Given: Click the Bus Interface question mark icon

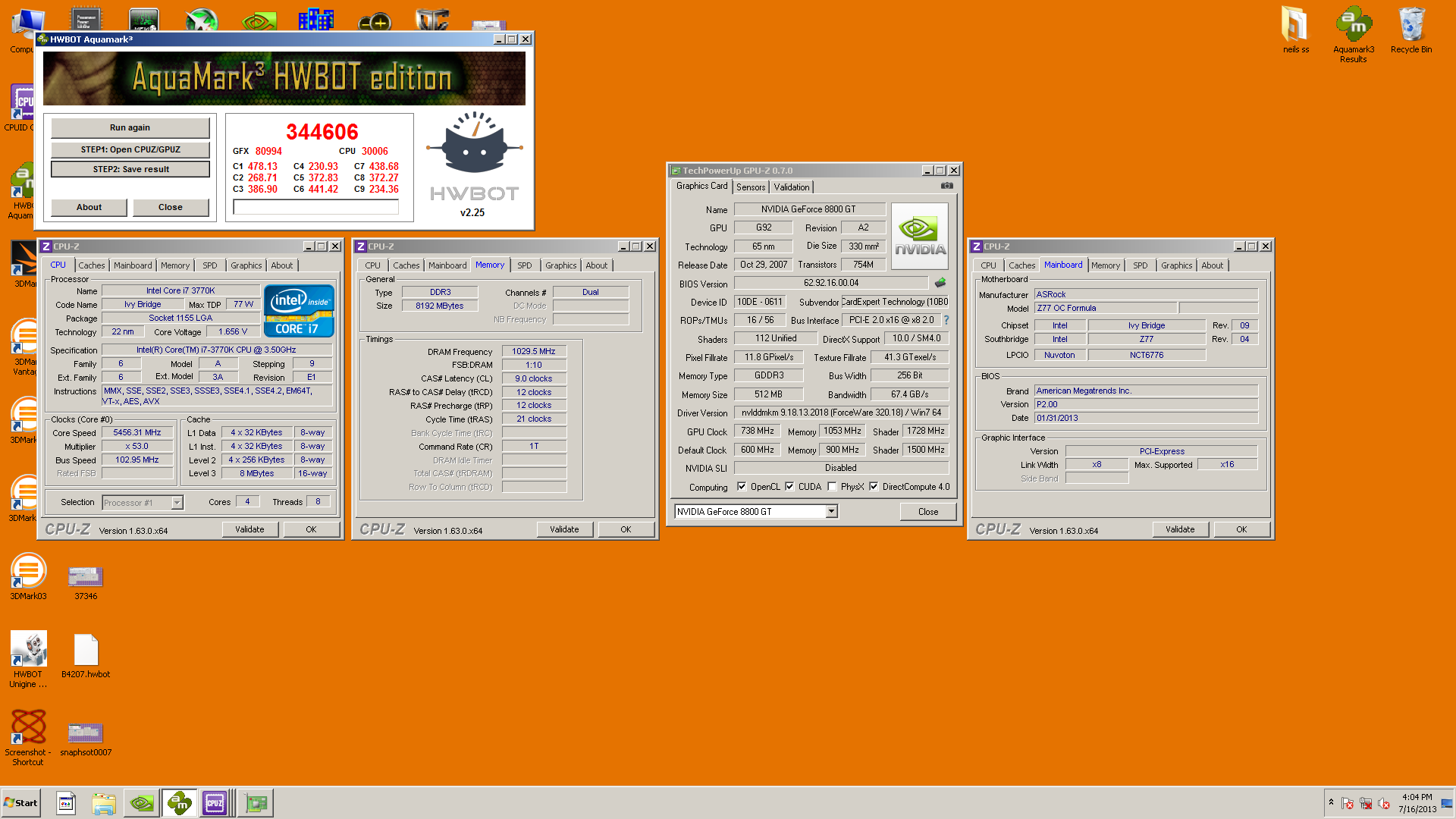Looking at the screenshot, I should (946, 320).
